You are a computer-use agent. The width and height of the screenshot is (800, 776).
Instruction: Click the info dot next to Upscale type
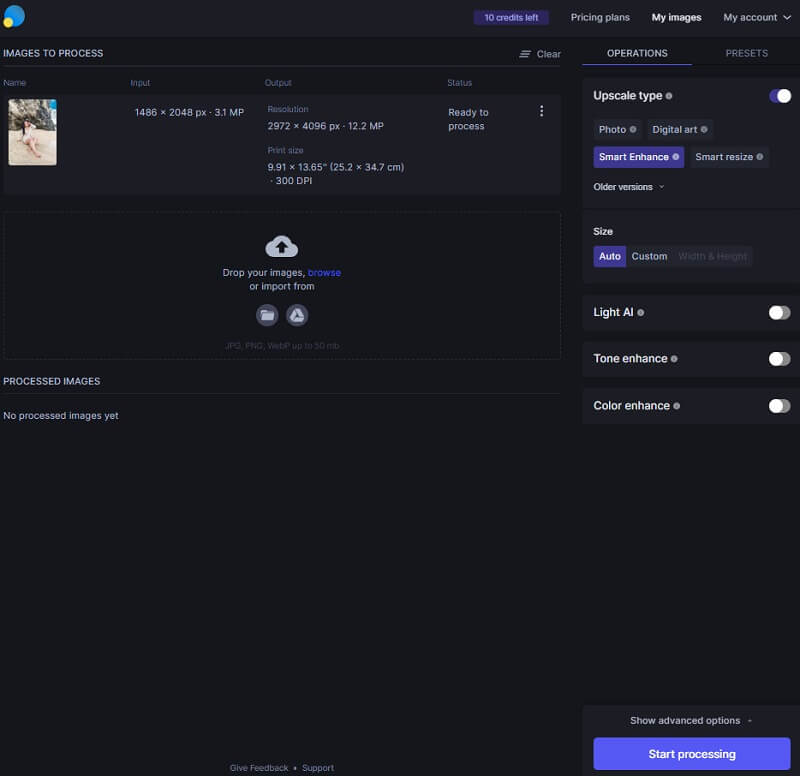(669, 96)
